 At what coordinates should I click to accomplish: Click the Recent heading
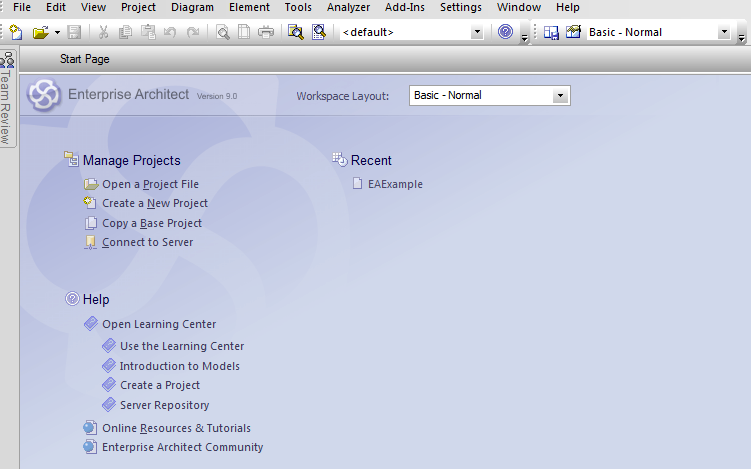(371, 160)
